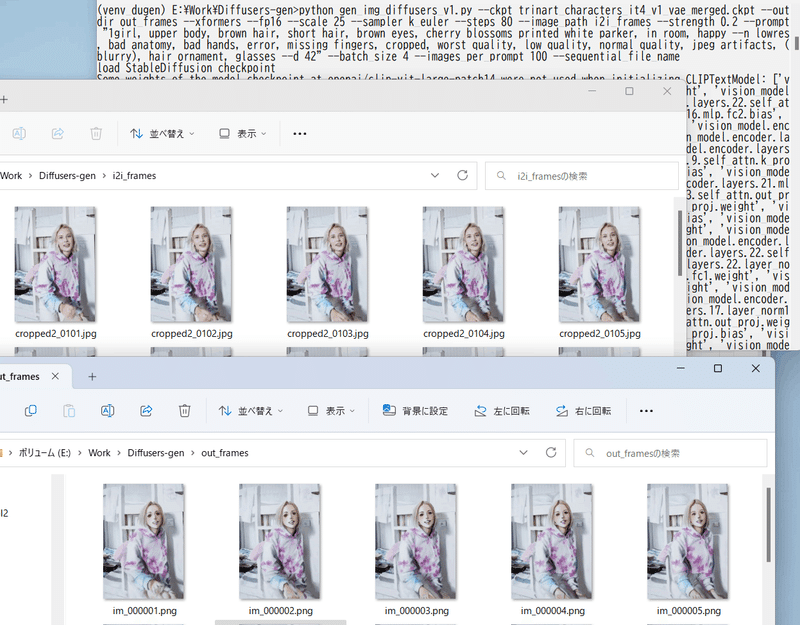
Task: Expand address history dropdown in i2i_frames window
Action: 435,176
